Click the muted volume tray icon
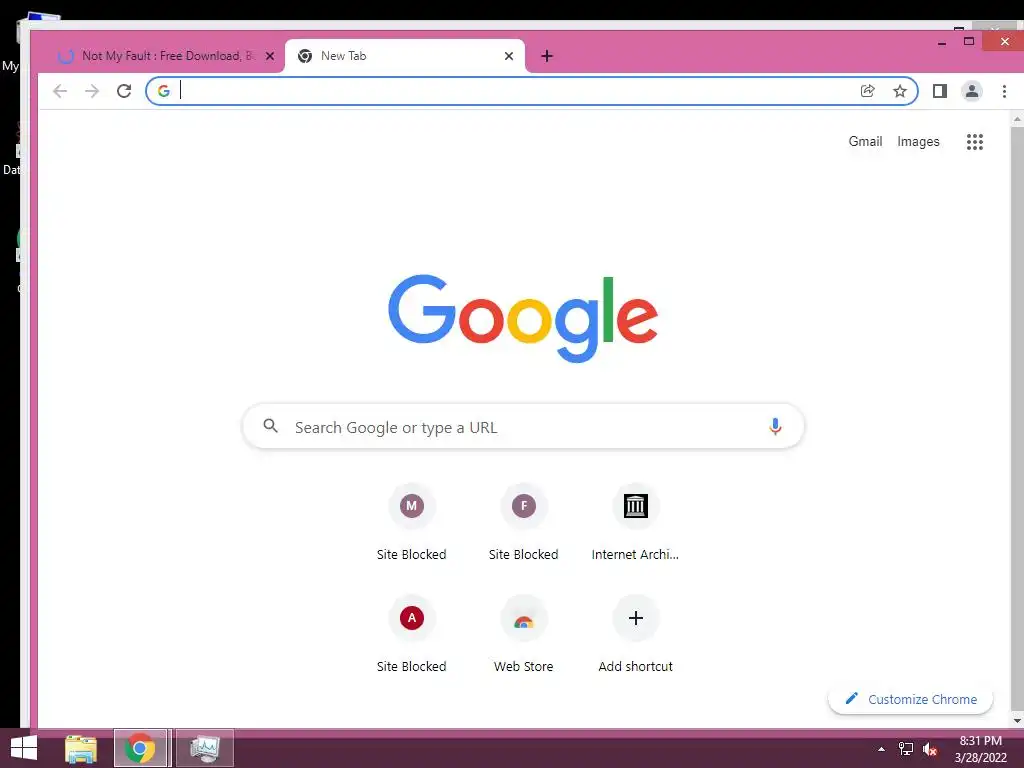The width and height of the screenshot is (1024, 768). coord(930,749)
